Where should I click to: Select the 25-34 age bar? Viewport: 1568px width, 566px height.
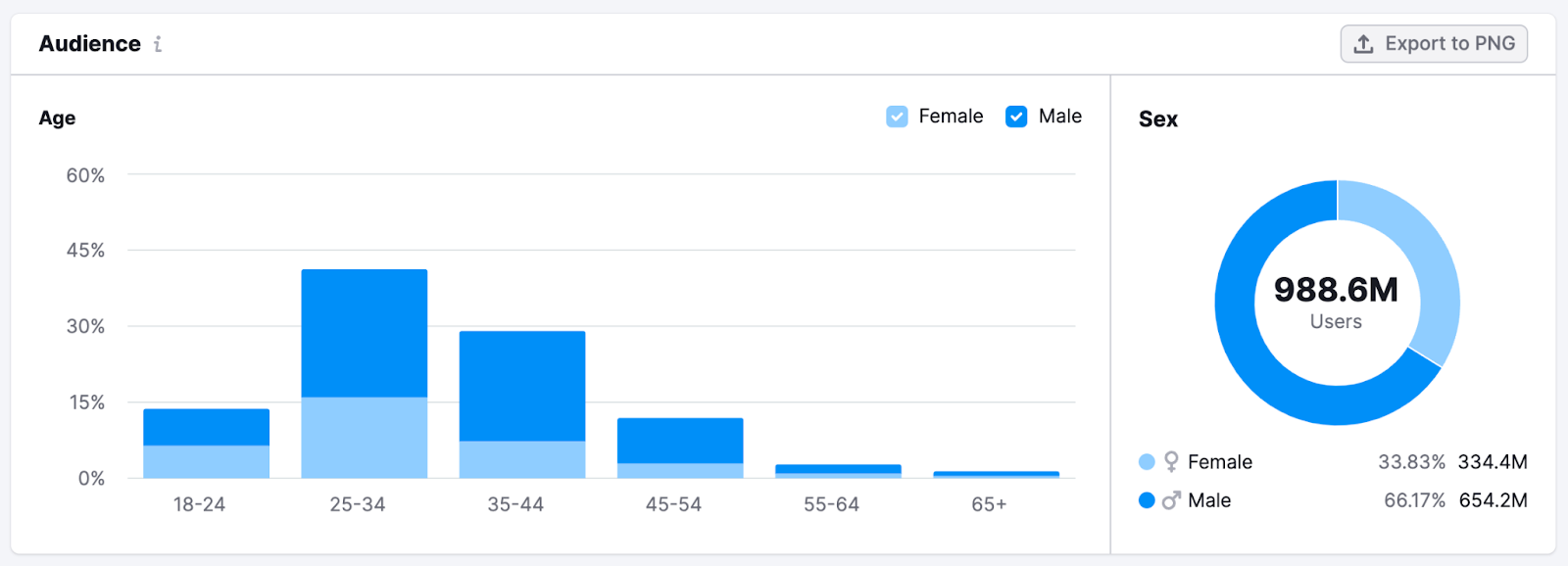pyautogui.click(x=364, y=372)
